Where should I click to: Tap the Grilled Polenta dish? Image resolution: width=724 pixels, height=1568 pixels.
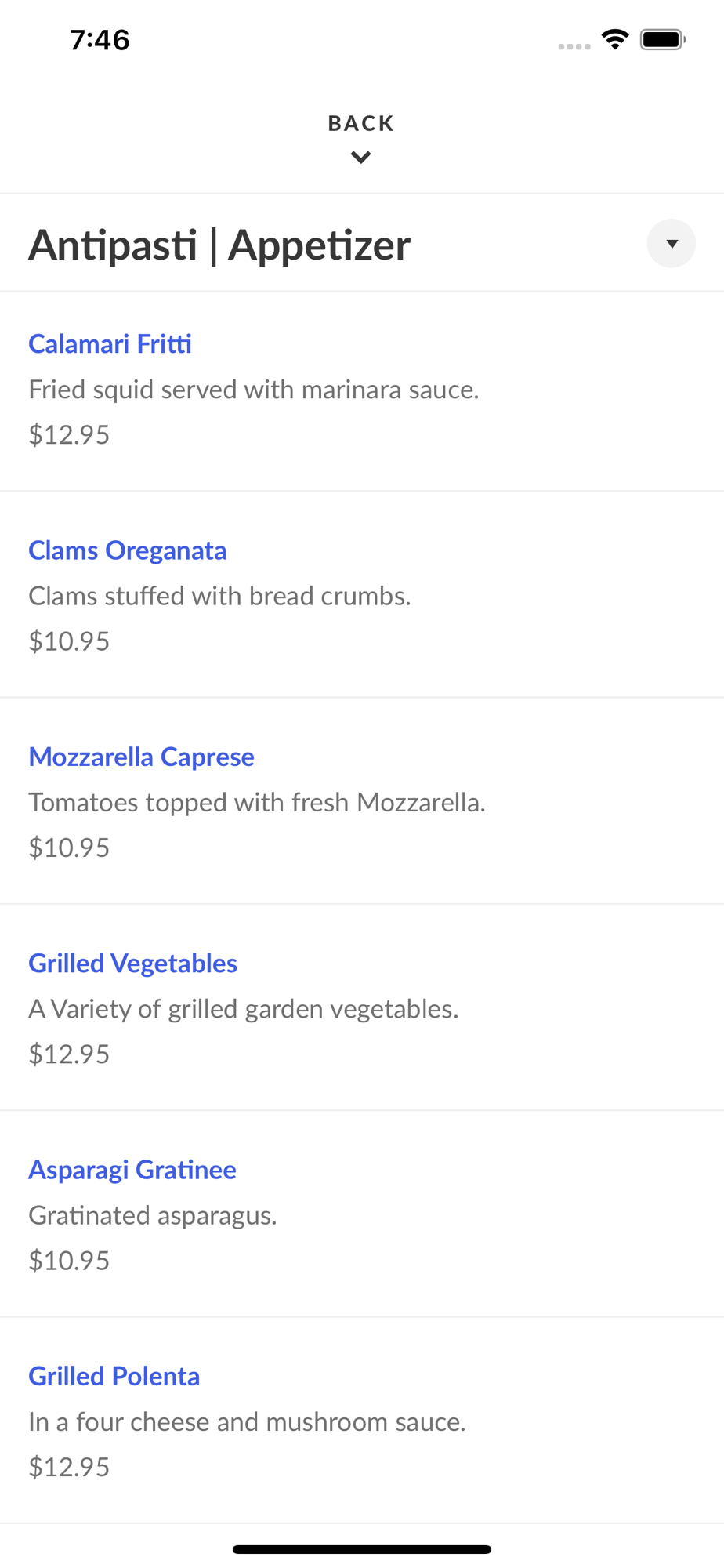[x=114, y=1376]
